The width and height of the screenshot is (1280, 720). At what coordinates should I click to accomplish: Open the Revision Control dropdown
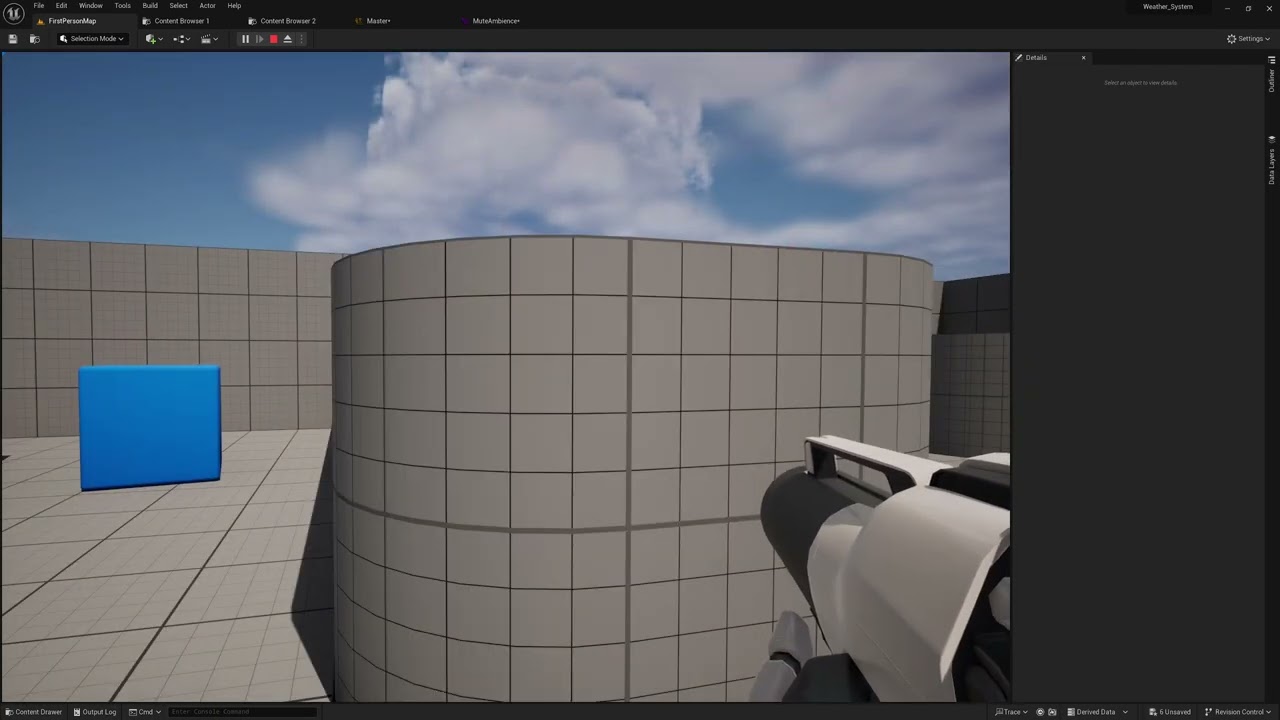click(x=1239, y=712)
